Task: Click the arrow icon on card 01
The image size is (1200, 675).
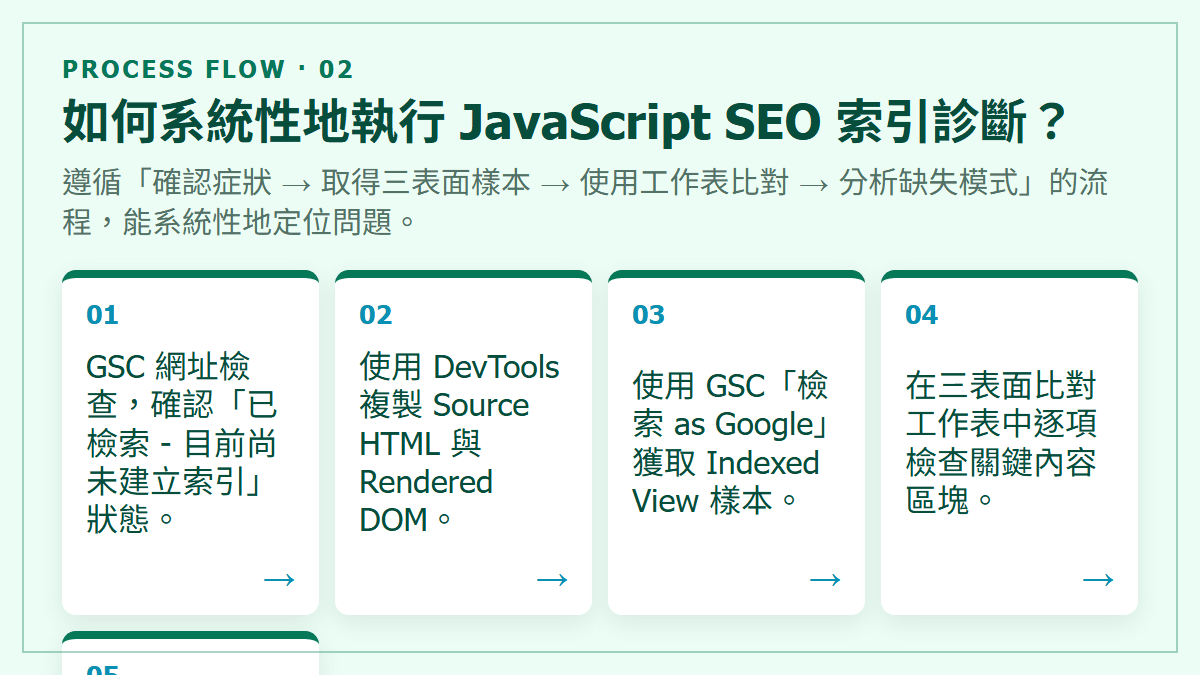Action: tap(279, 579)
